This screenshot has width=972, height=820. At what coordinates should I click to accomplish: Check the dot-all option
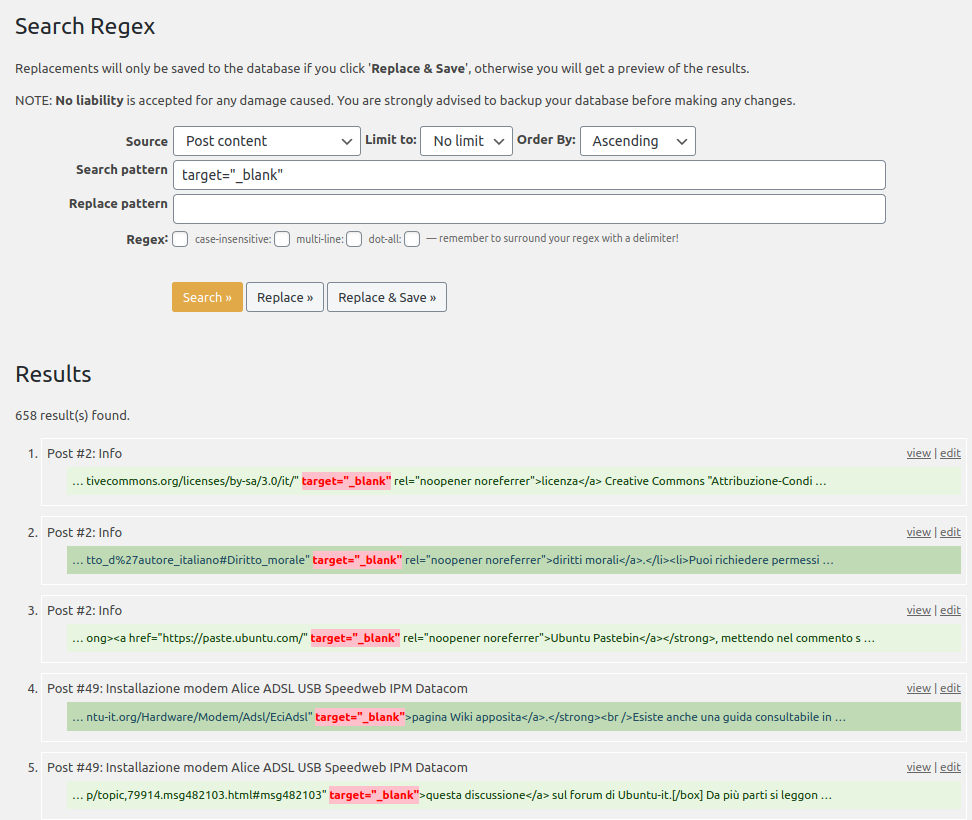(412, 239)
